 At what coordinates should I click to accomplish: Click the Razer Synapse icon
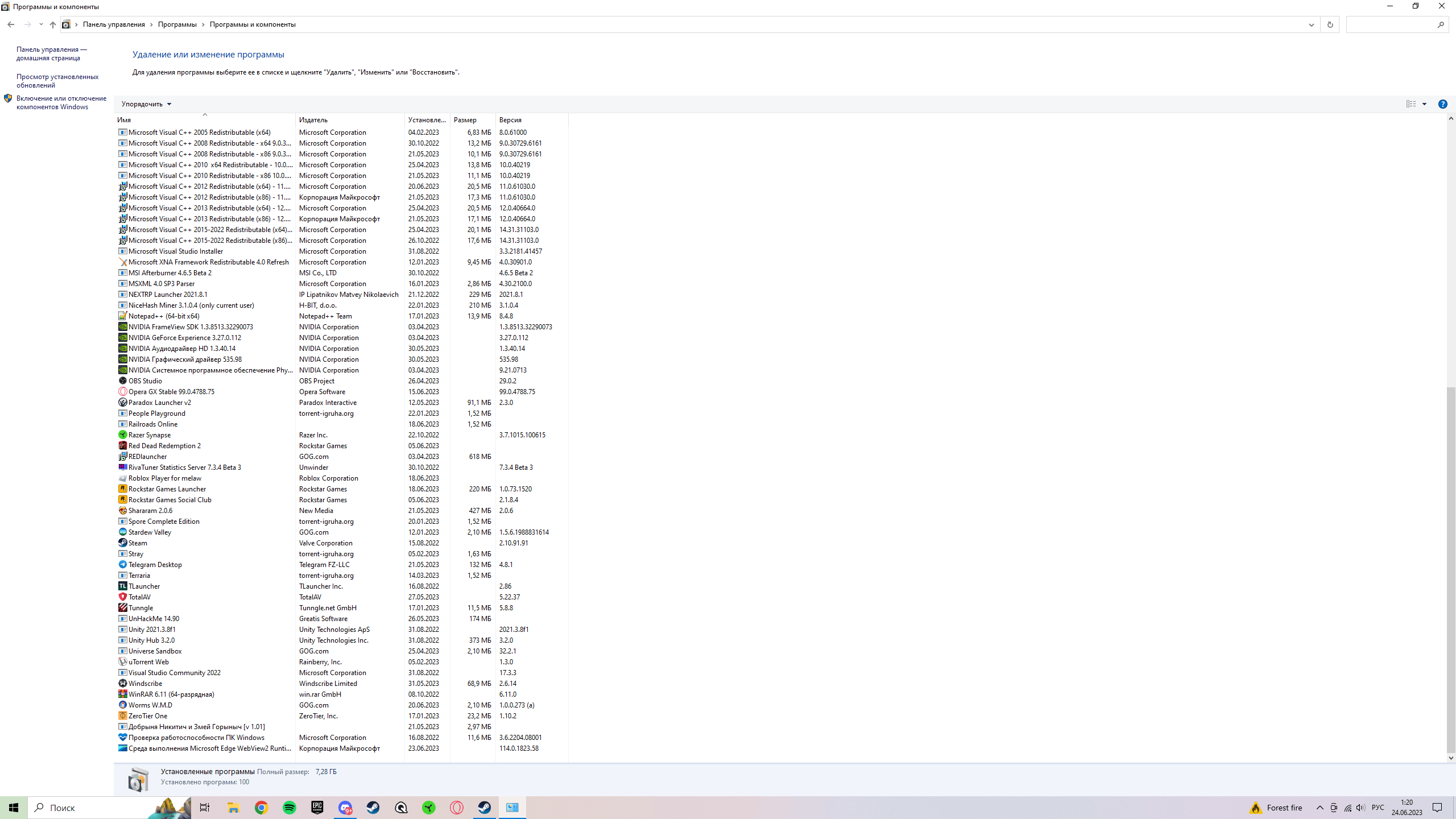coord(122,435)
